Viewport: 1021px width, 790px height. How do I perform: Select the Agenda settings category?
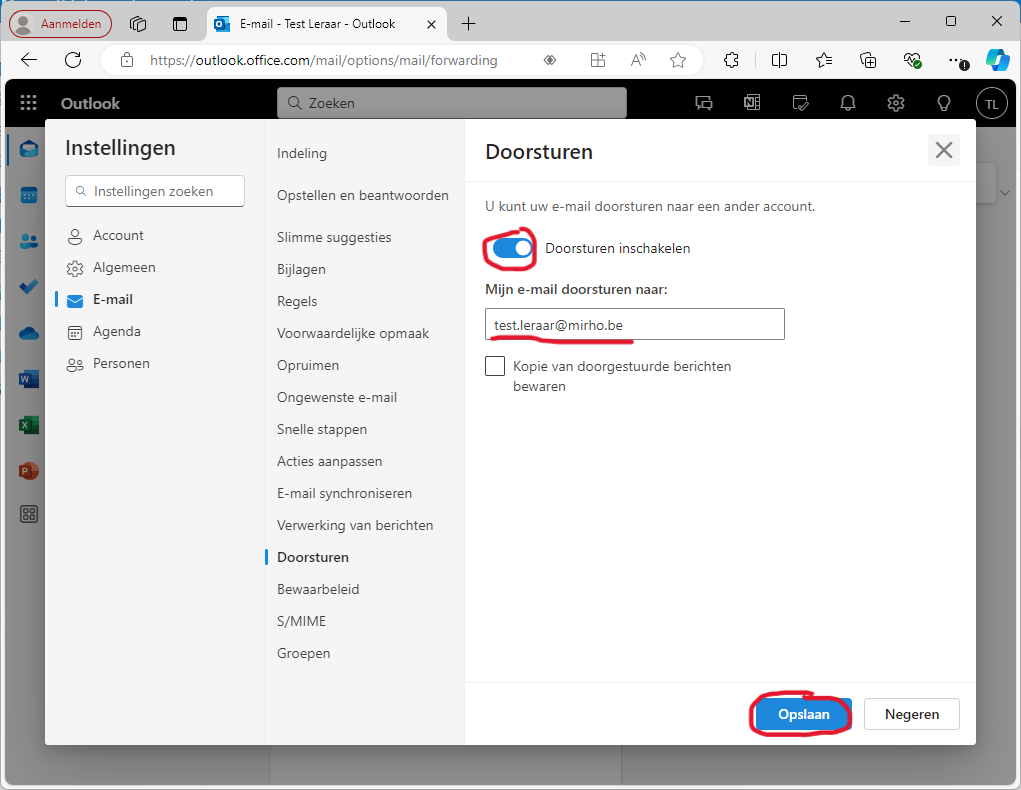pos(116,331)
